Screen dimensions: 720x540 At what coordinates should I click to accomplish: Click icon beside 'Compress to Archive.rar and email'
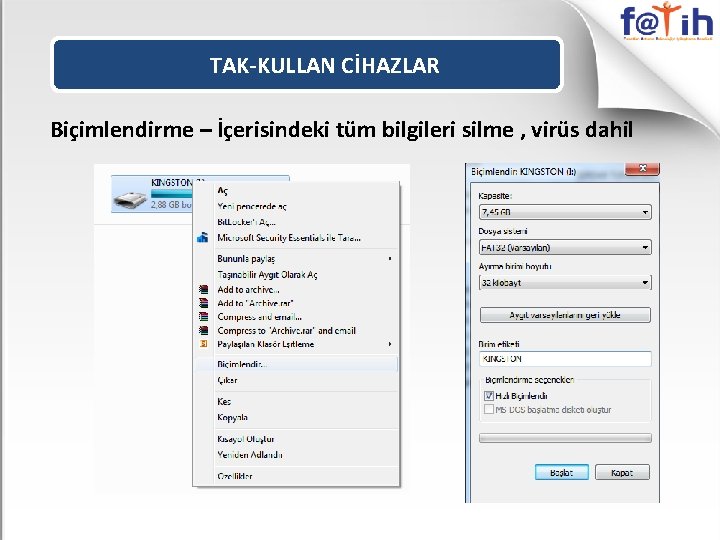pyautogui.click(x=203, y=331)
